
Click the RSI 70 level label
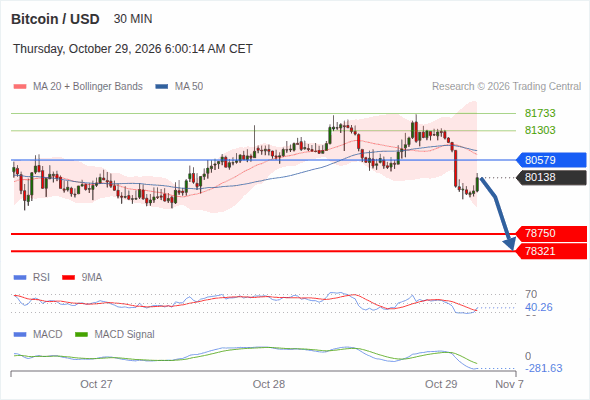pos(531,294)
